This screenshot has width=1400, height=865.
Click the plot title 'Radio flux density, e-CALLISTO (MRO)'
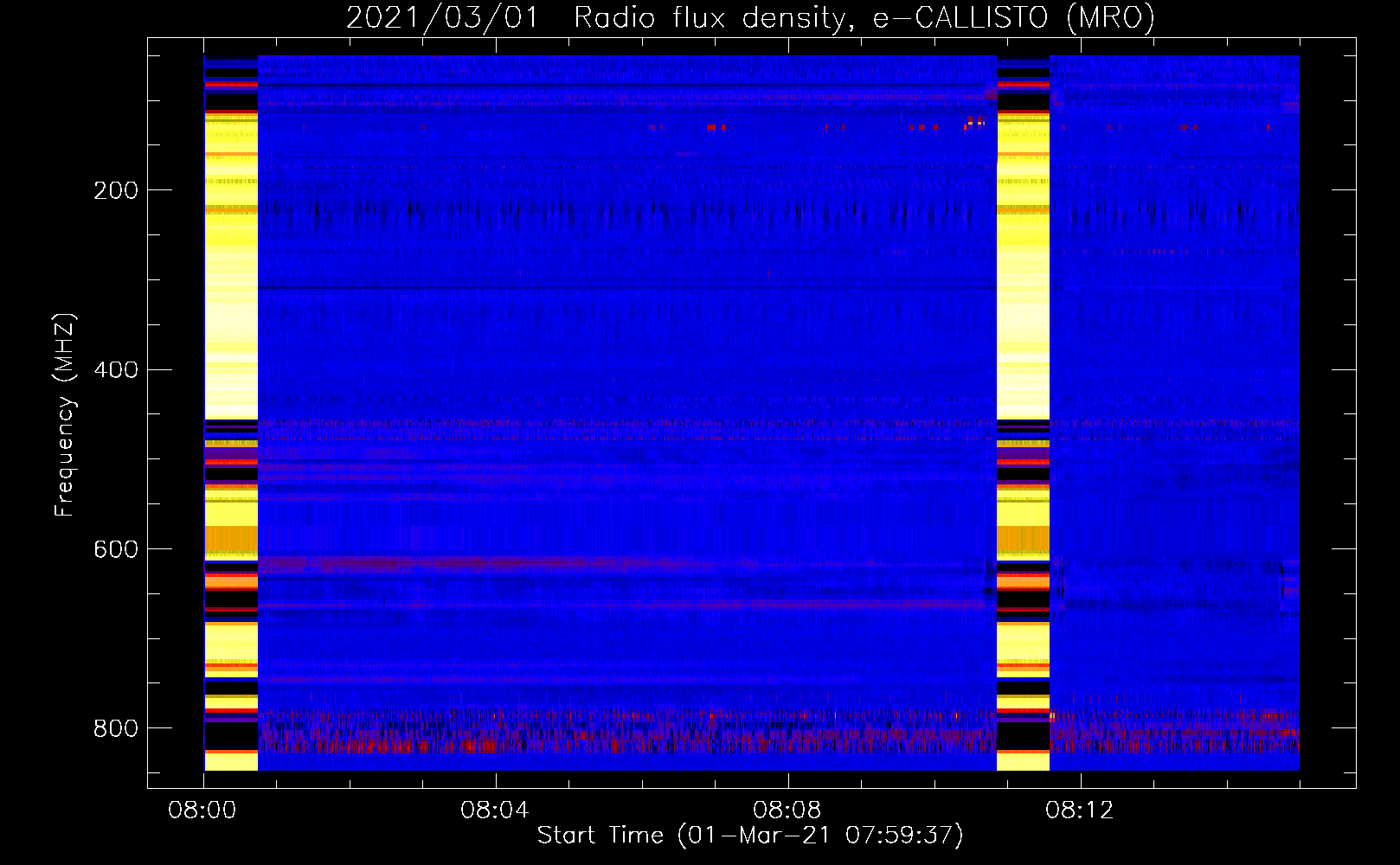pos(864,18)
